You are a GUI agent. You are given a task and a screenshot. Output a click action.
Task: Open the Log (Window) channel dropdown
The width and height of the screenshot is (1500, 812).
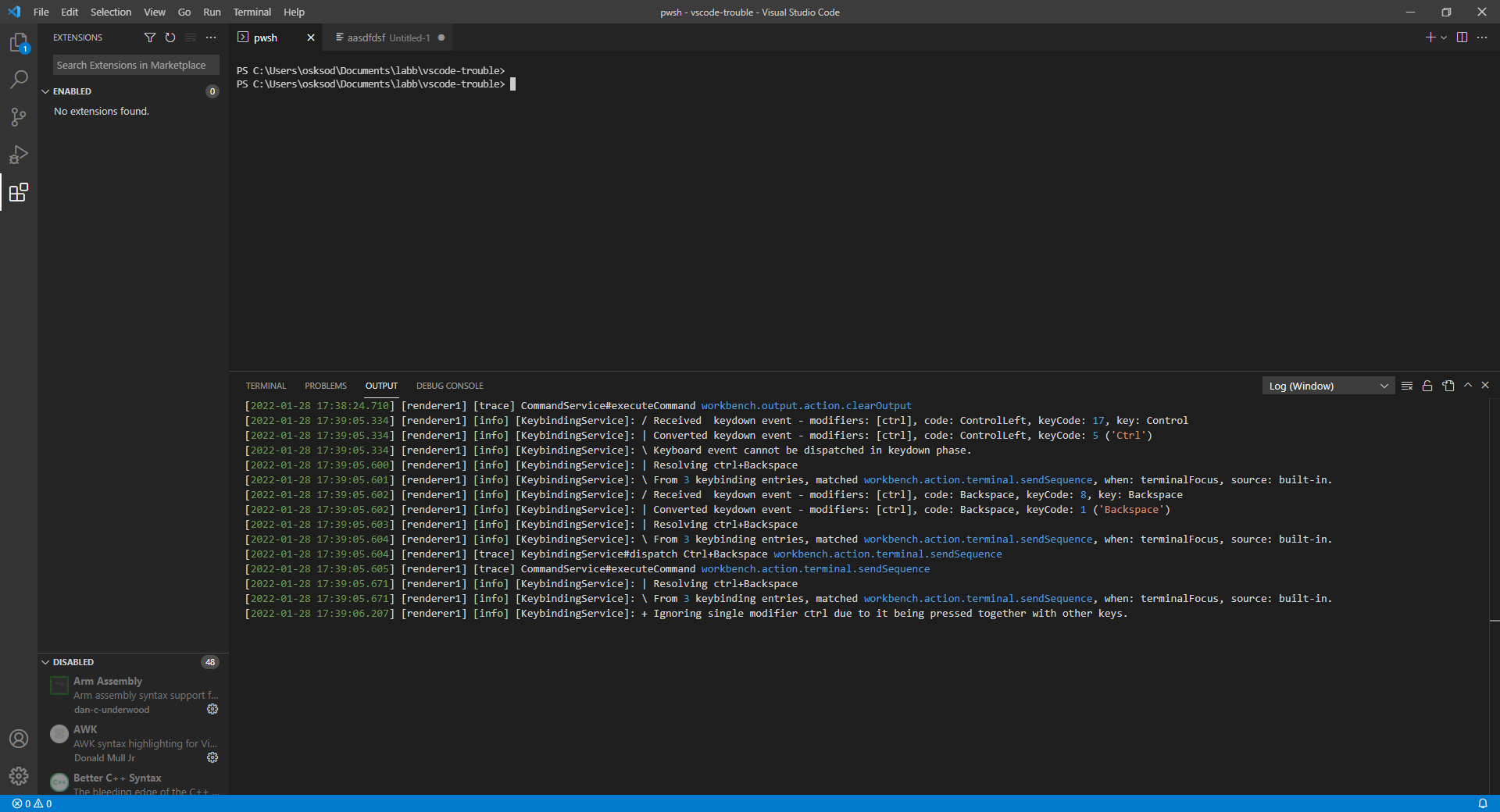[1327, 385]
